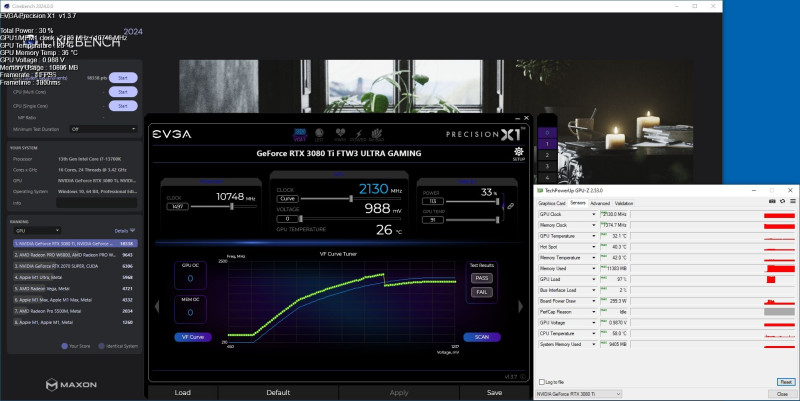This screenshot has width=800, height=401.
Task: Expand the Details chevron in Cinebench ranking
Action: tap(132, 231)
